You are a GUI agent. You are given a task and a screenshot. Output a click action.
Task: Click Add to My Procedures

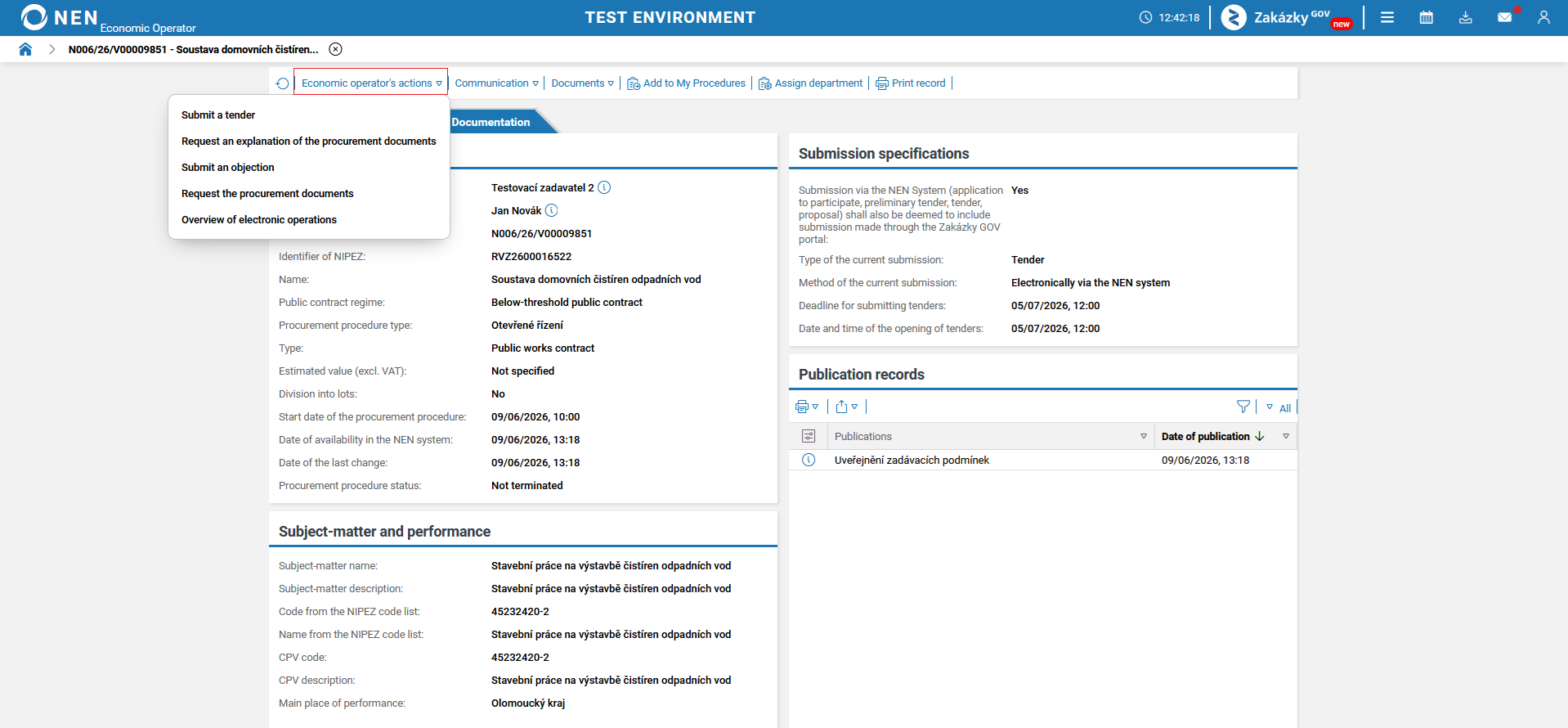click(694, 83)
